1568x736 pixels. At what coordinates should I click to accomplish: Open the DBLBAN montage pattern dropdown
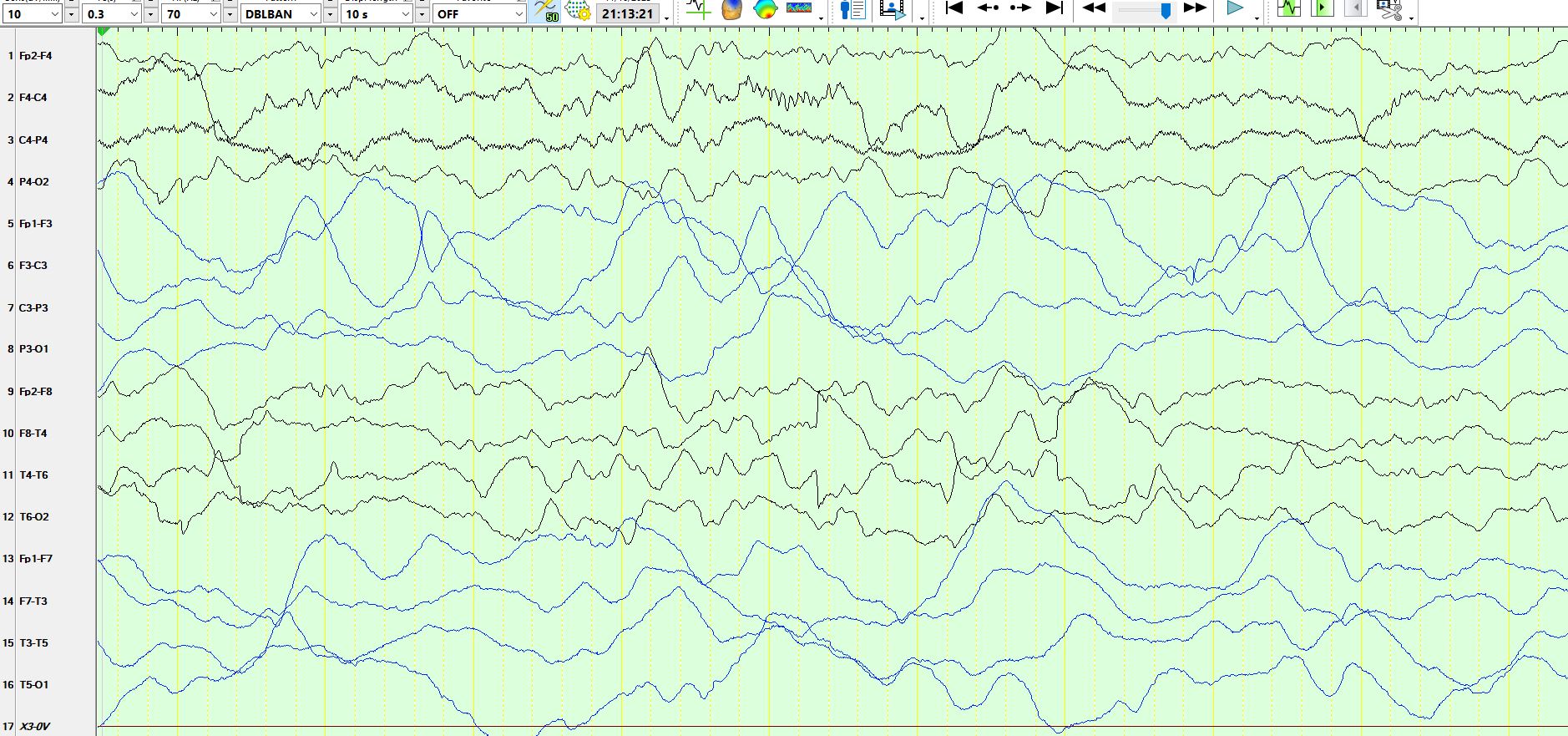[x=281, y=13]
